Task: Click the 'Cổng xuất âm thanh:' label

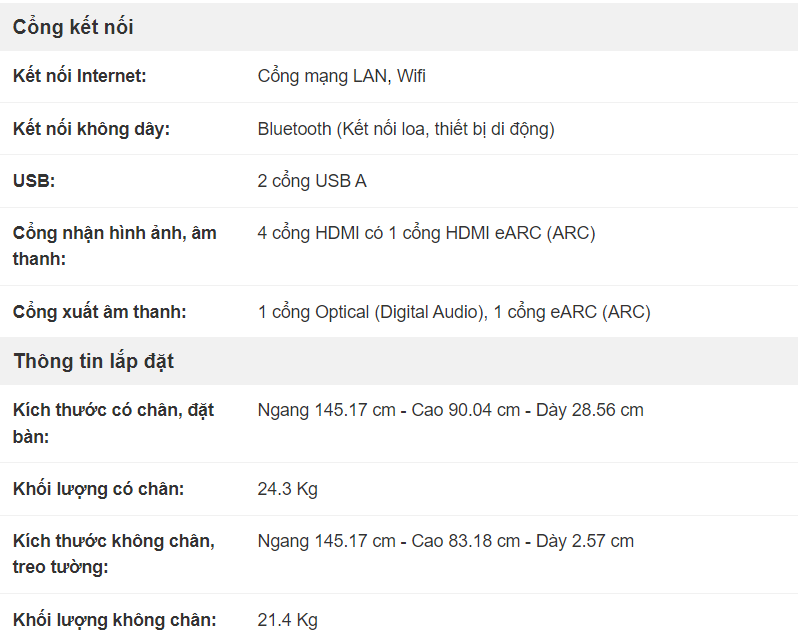Action: 100,312
